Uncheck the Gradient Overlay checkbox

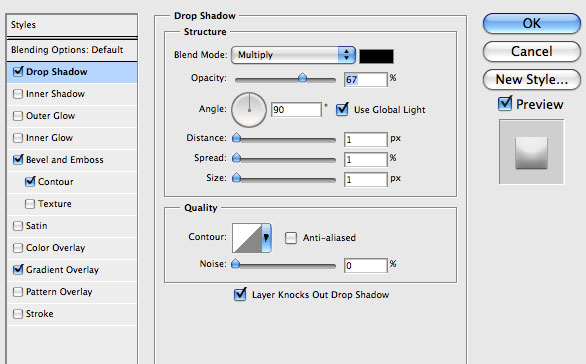point(18,269)
